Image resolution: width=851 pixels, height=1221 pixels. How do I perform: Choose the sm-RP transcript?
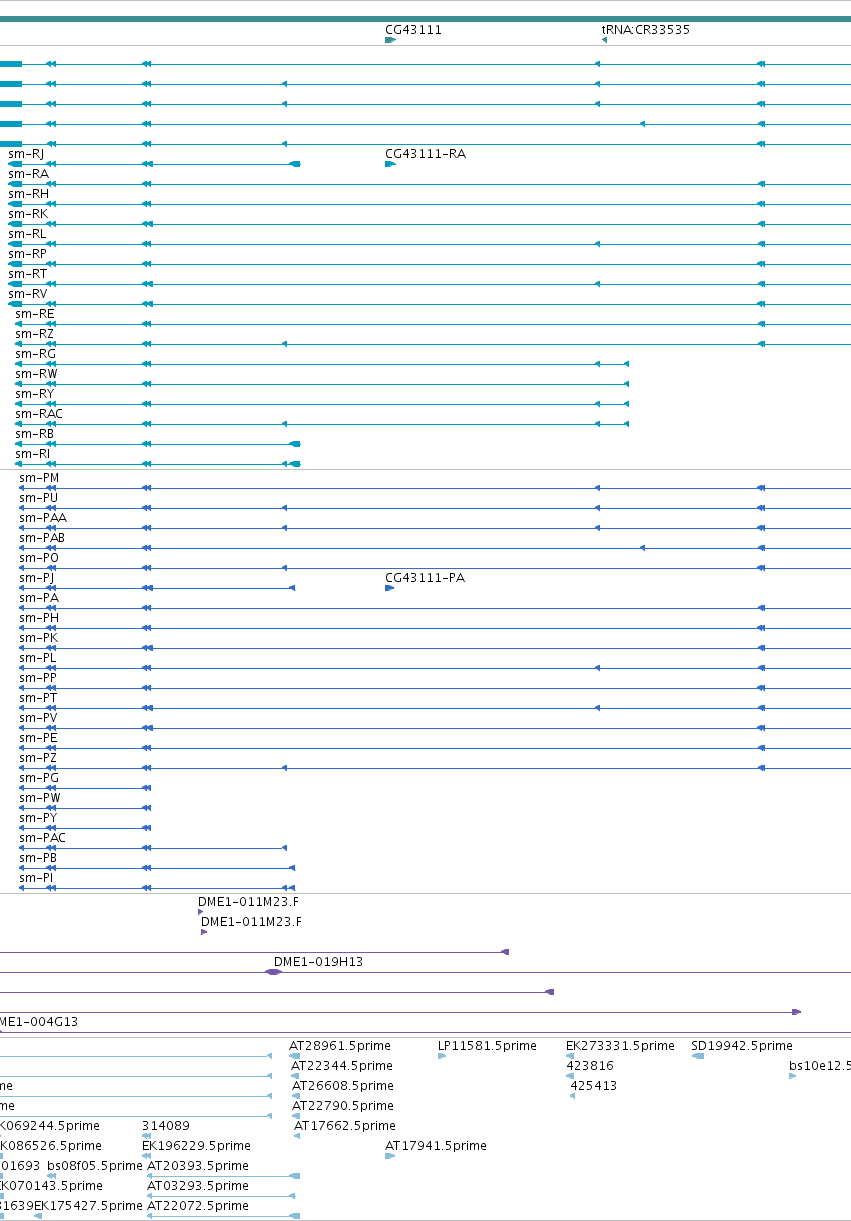28,254
